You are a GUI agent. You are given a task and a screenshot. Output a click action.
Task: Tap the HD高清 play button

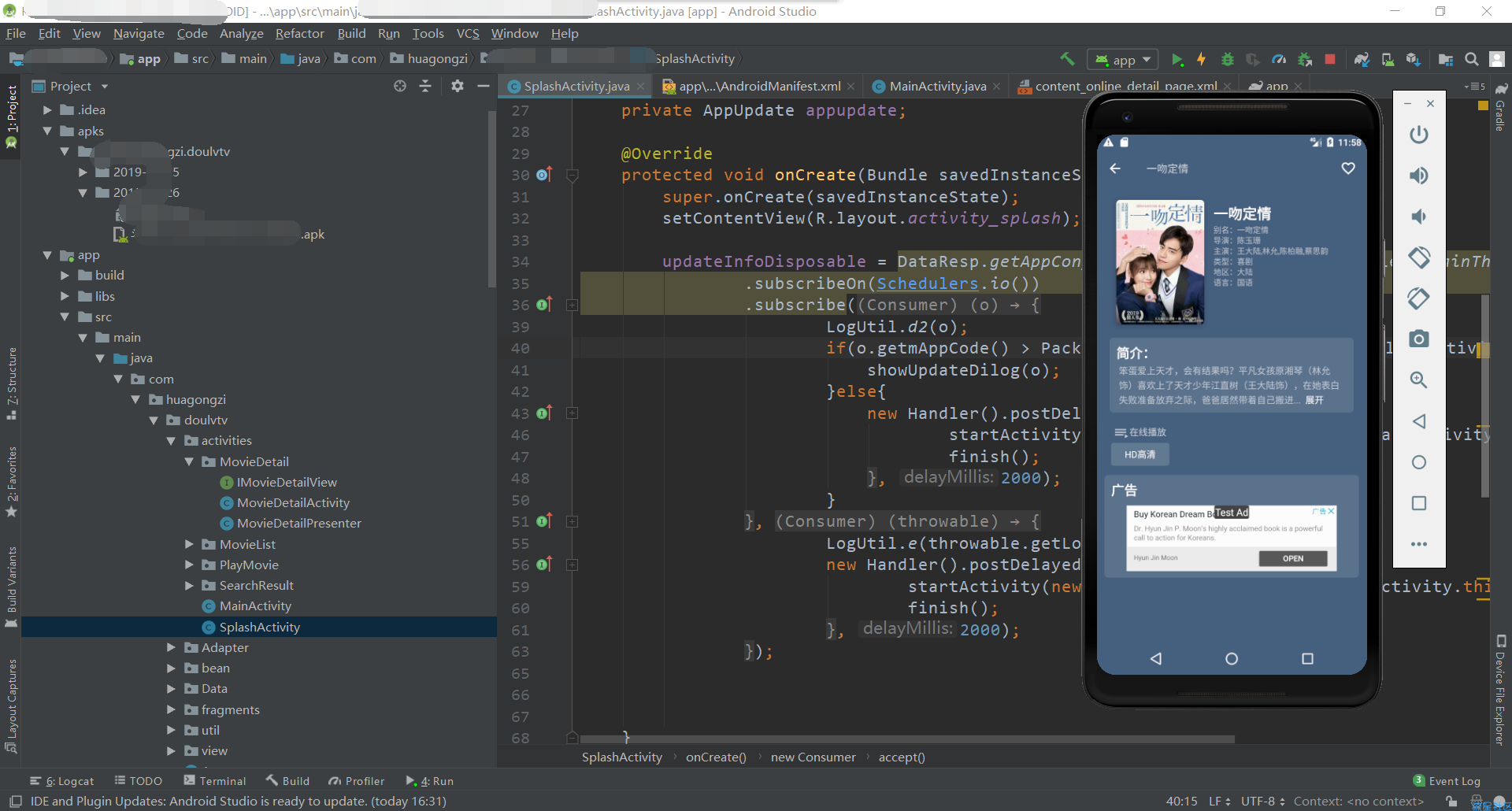[x=1140, y=454]
